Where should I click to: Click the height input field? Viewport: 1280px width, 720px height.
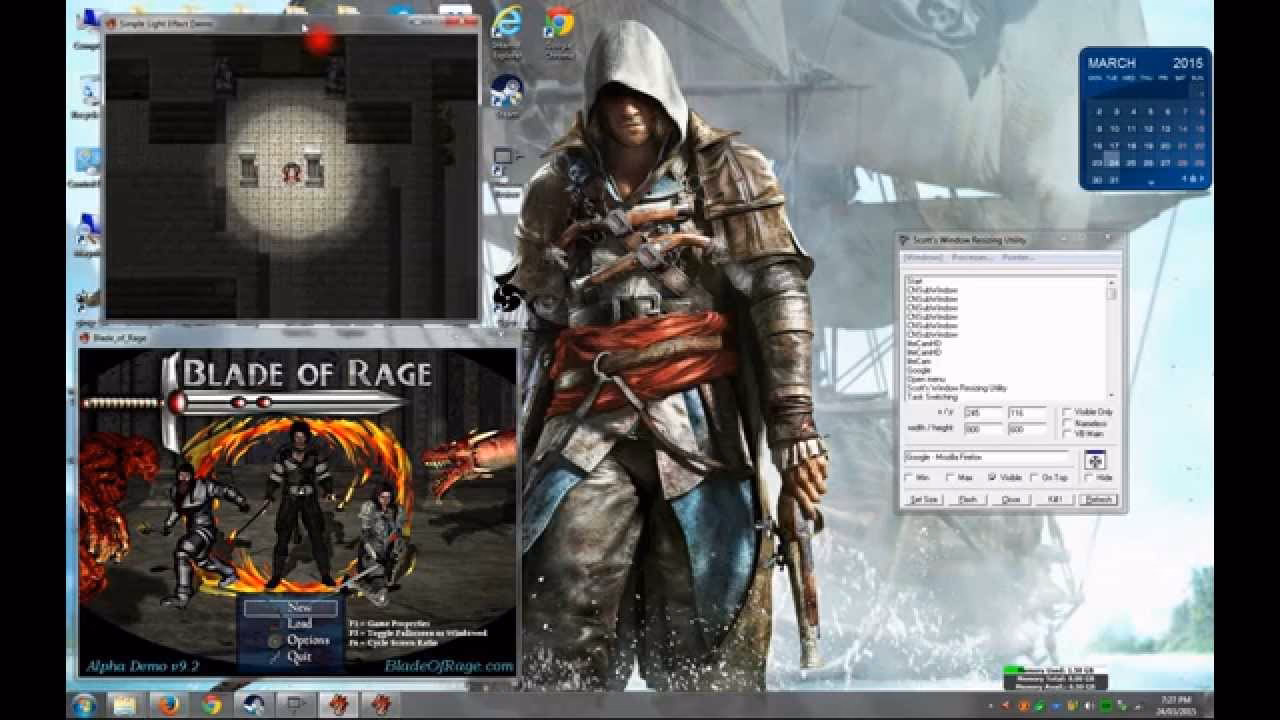(x=1027, y=429)
